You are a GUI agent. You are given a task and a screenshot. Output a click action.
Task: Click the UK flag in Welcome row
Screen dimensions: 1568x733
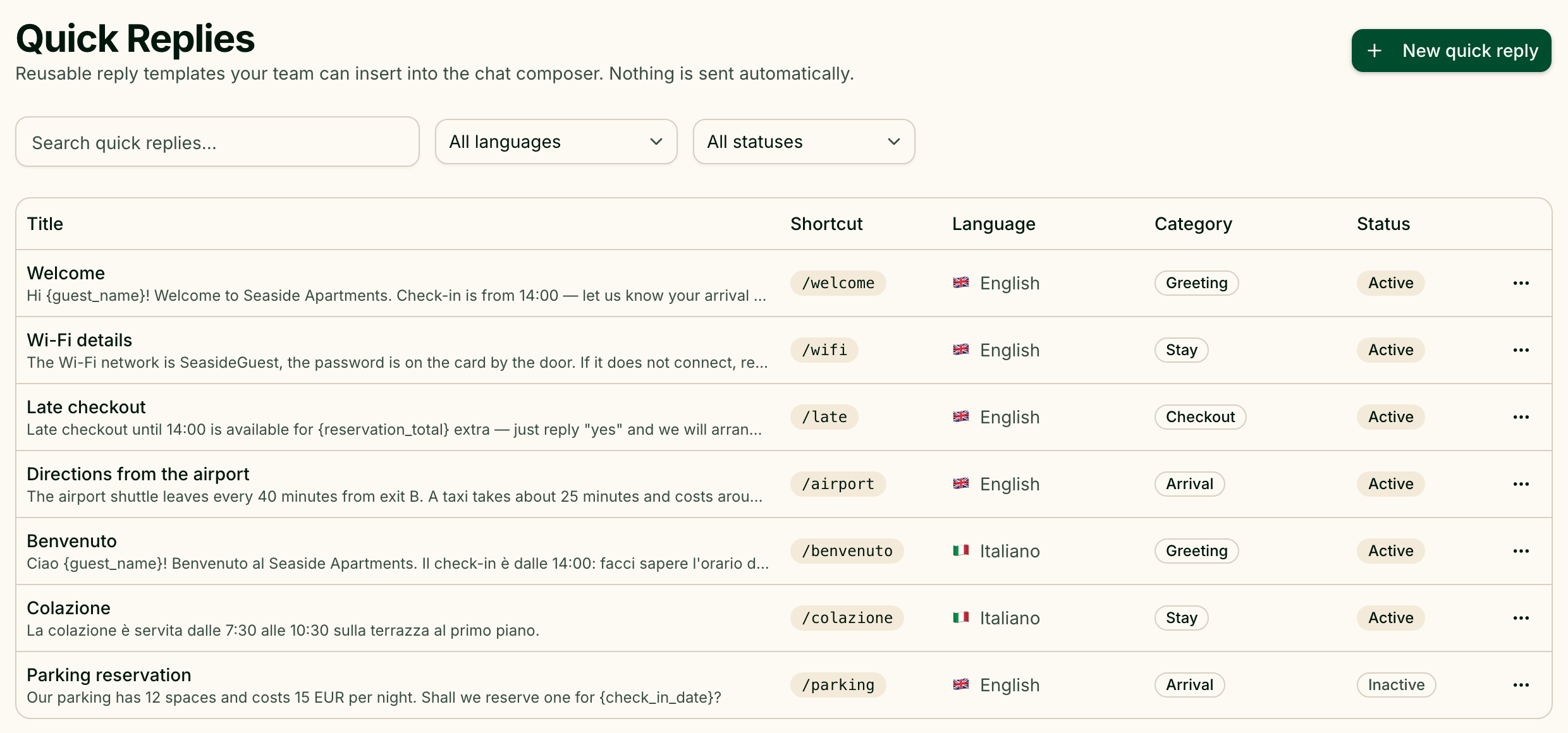tap(961, 282)
